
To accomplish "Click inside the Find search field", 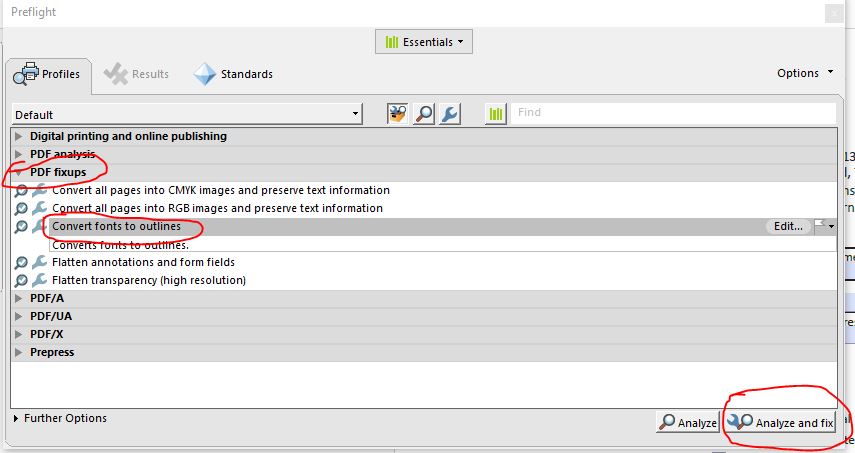I will [673, 113].
